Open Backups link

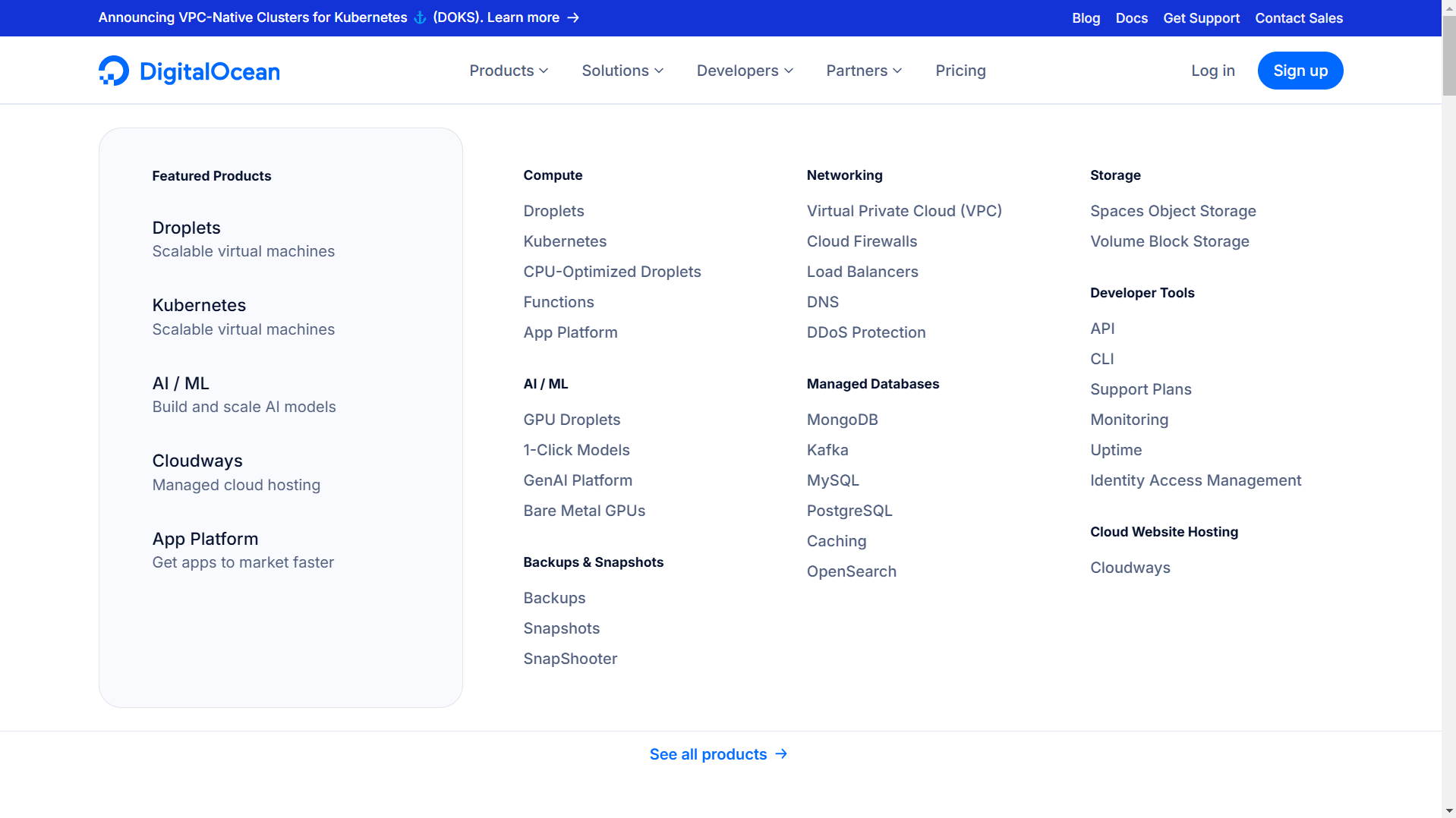pos(554,598)
